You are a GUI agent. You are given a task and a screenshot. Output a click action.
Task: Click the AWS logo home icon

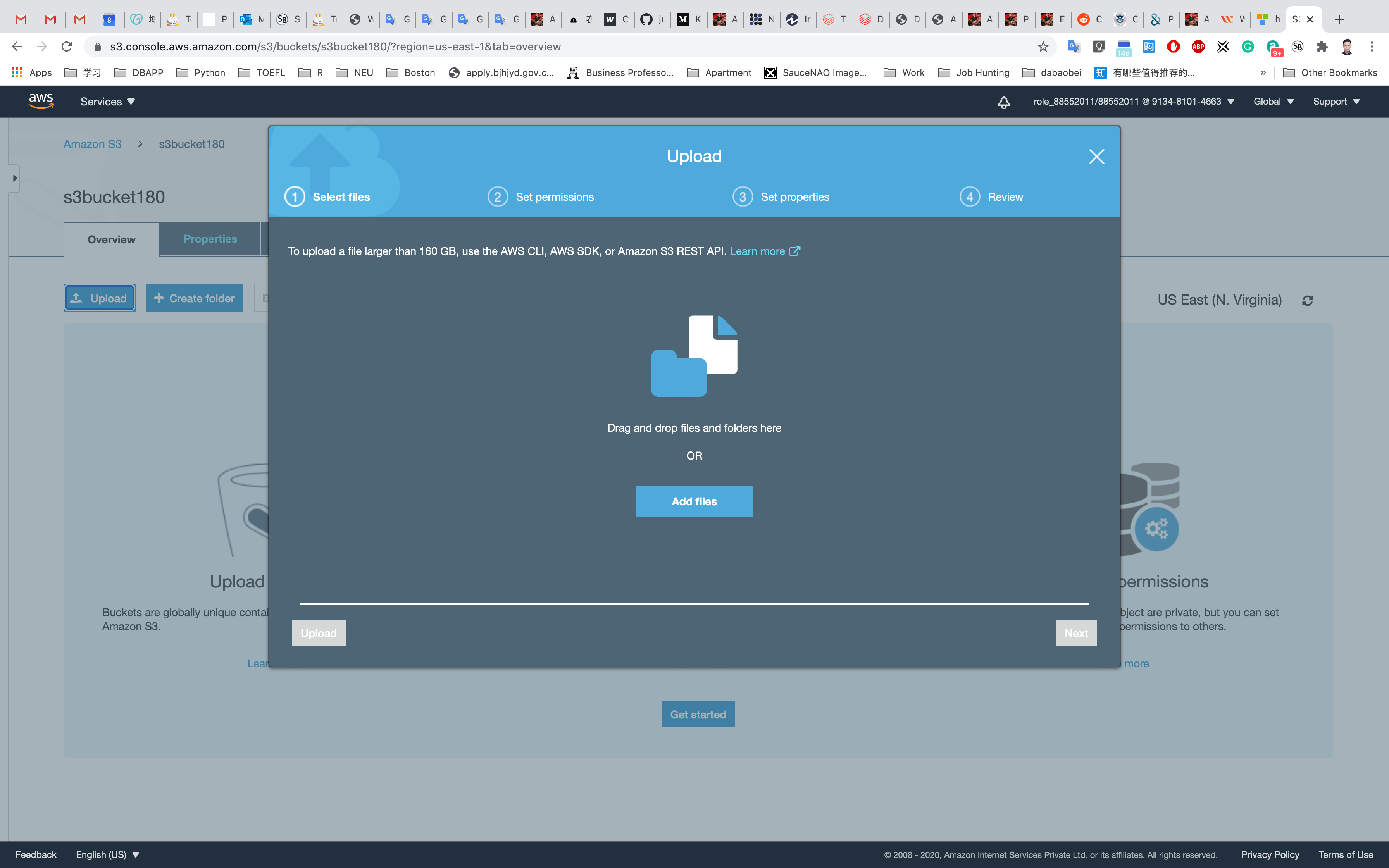[x=41, y=101]
